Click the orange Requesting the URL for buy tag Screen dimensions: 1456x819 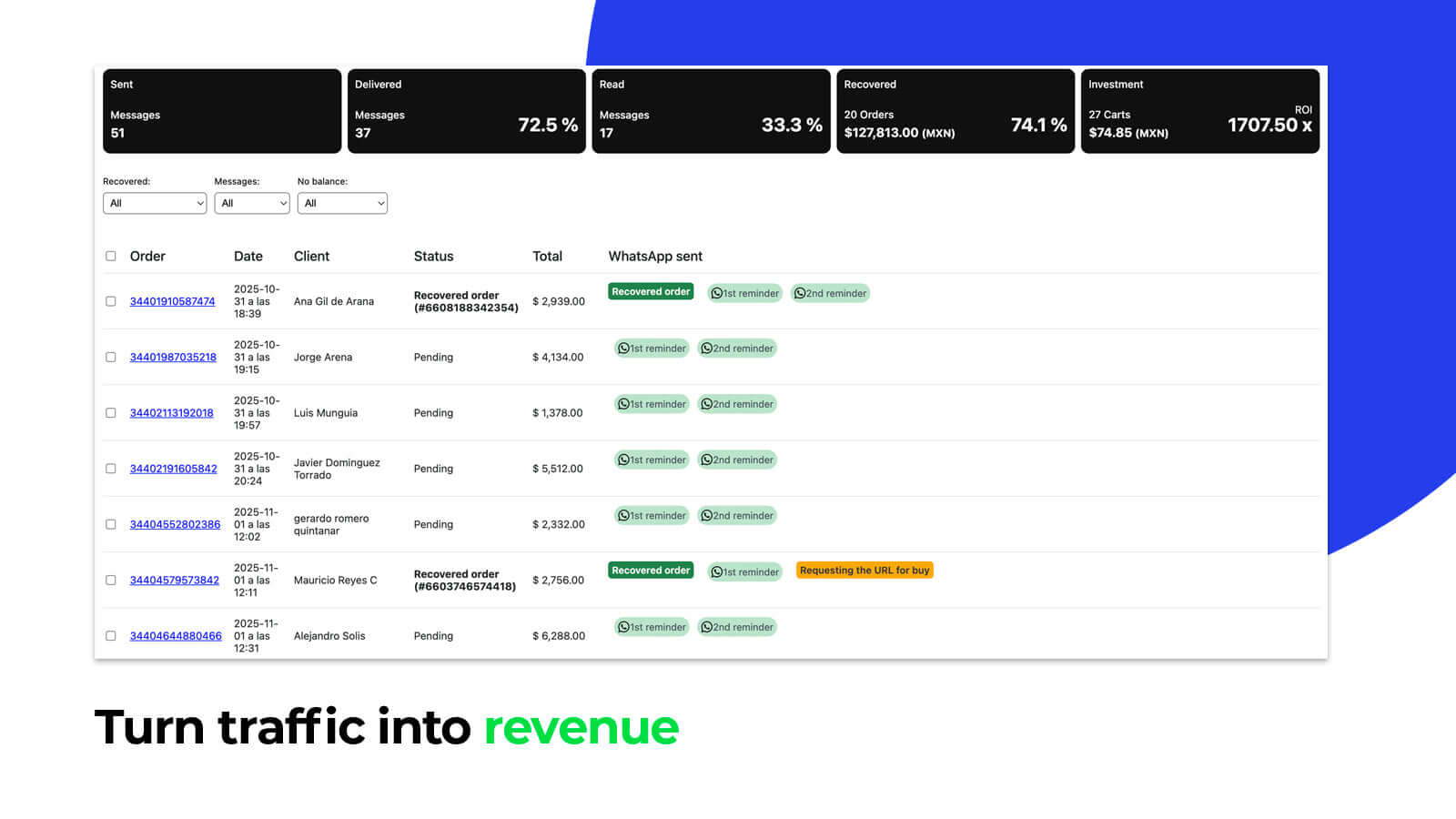tap(864, 571)
